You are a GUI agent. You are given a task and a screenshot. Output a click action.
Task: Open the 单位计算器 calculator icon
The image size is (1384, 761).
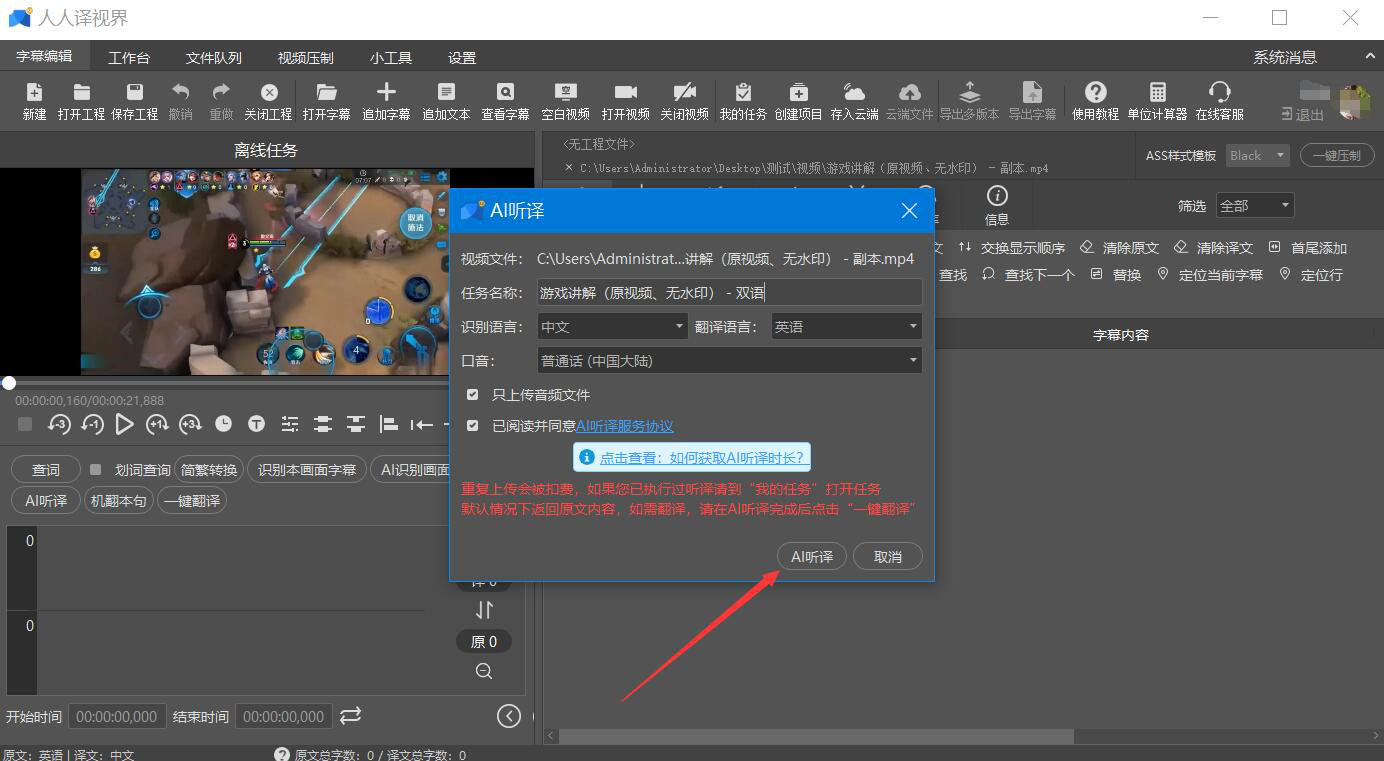1157,93
